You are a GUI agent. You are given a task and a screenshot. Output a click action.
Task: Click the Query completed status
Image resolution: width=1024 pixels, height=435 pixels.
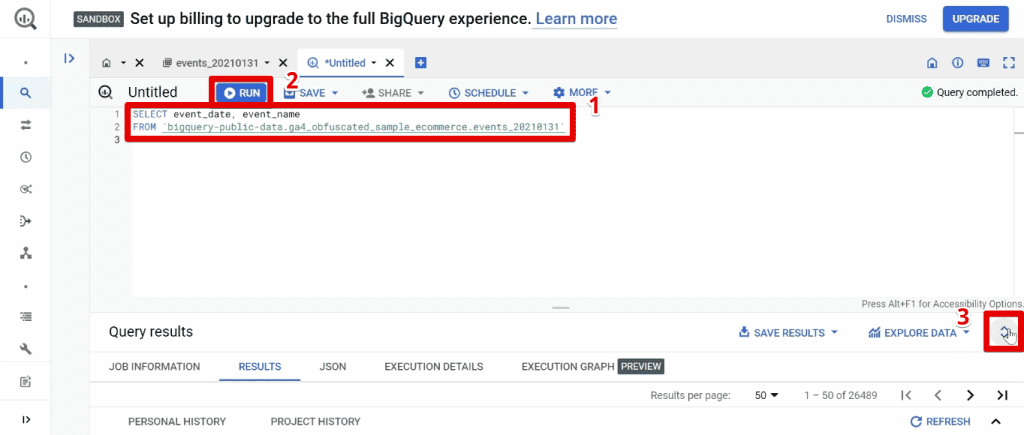pyautogui.click(x=969, y=93)
